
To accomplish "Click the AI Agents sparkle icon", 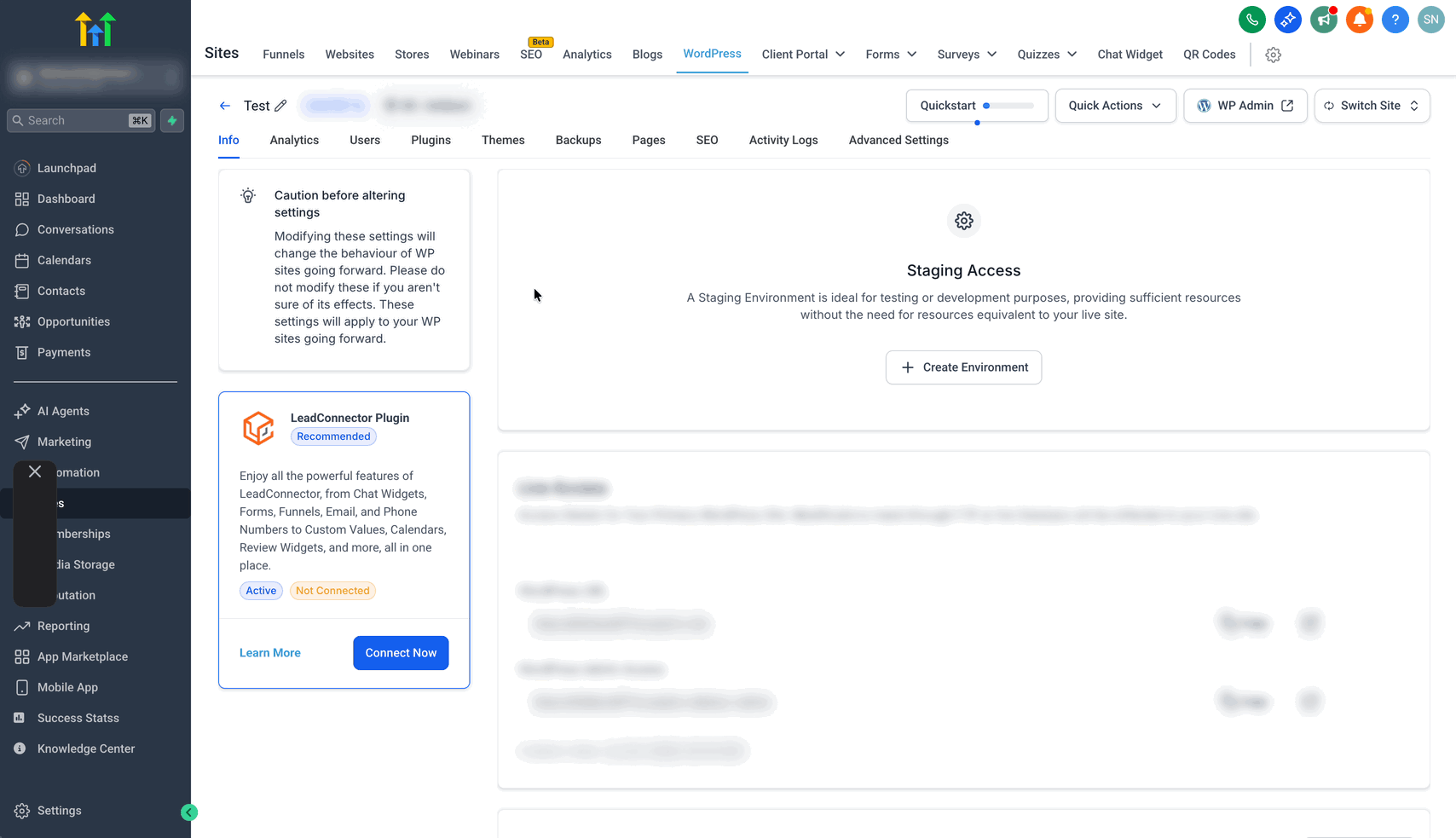I will pos(22,412).
